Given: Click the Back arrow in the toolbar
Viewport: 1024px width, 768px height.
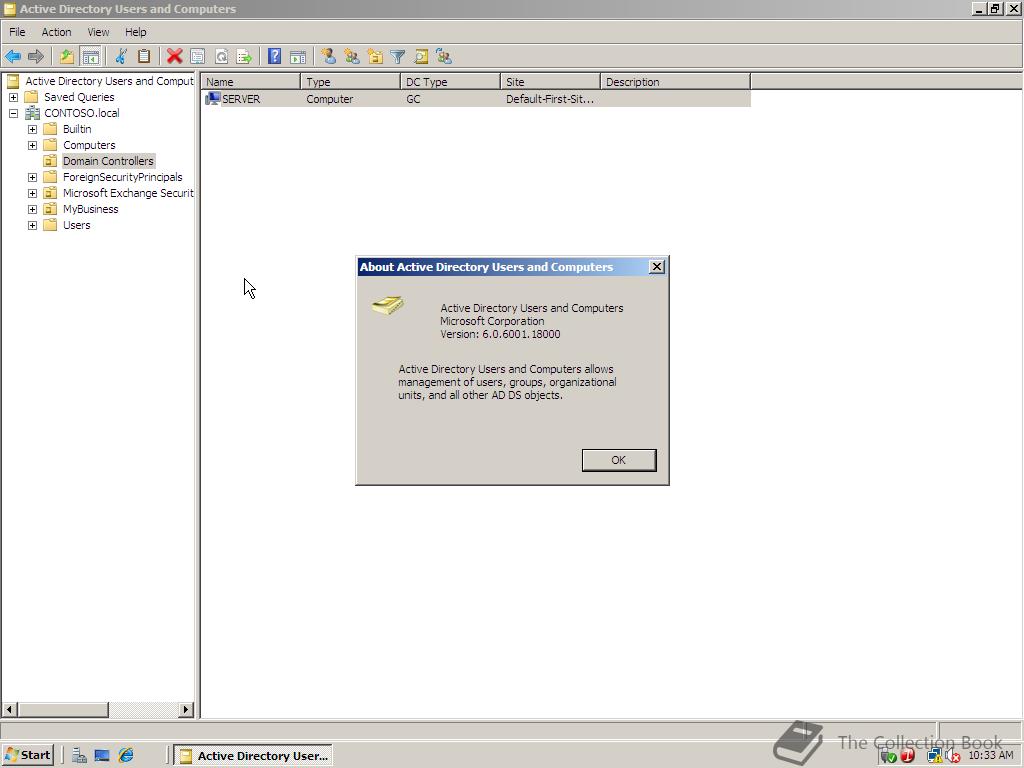Looking at the screenshot, I should coord(13,57).
